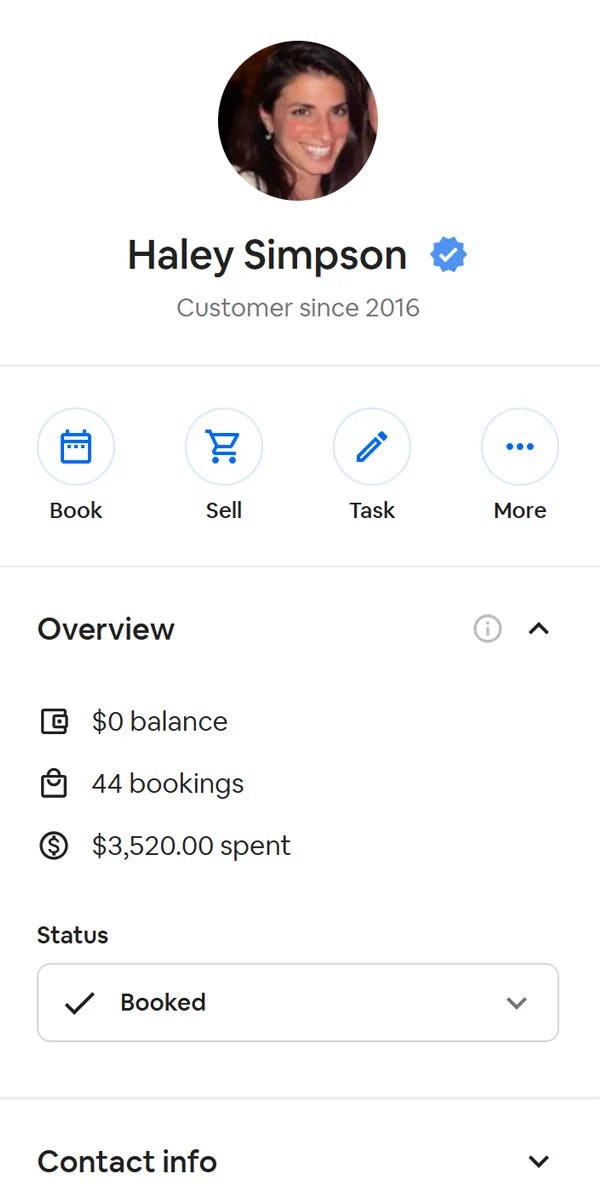Expand the Contact info section
The height and width of the screenshot is (1200, 600).
537,1161
